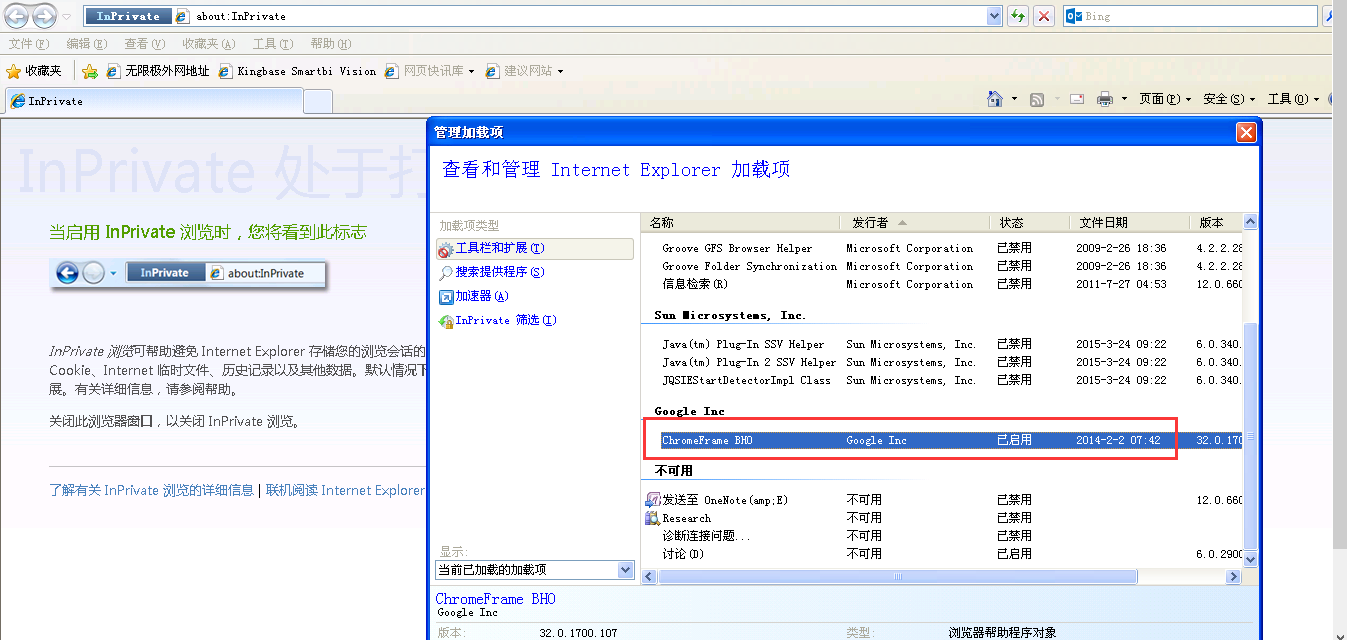Image resolution: width=1347 pixels, height=640 pixels.
Task: Click the empty New Tab button
Action: coord(318,101)
